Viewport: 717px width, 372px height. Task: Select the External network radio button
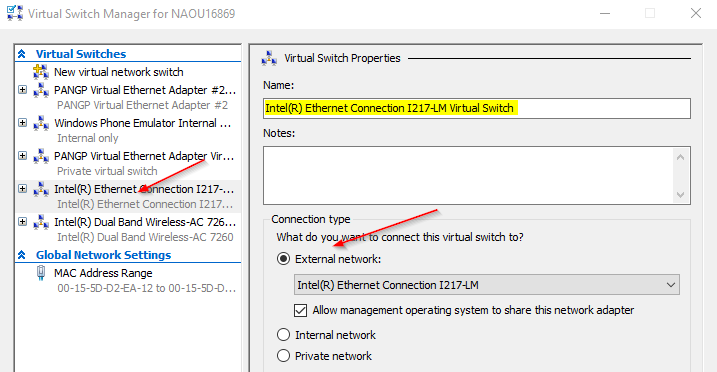point(284,259)
